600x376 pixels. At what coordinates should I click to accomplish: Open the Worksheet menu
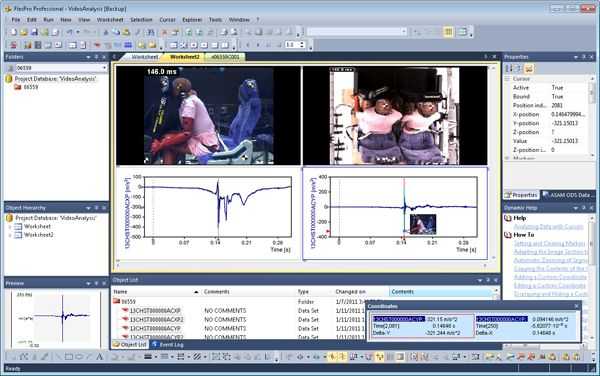(x=110, y=20)
